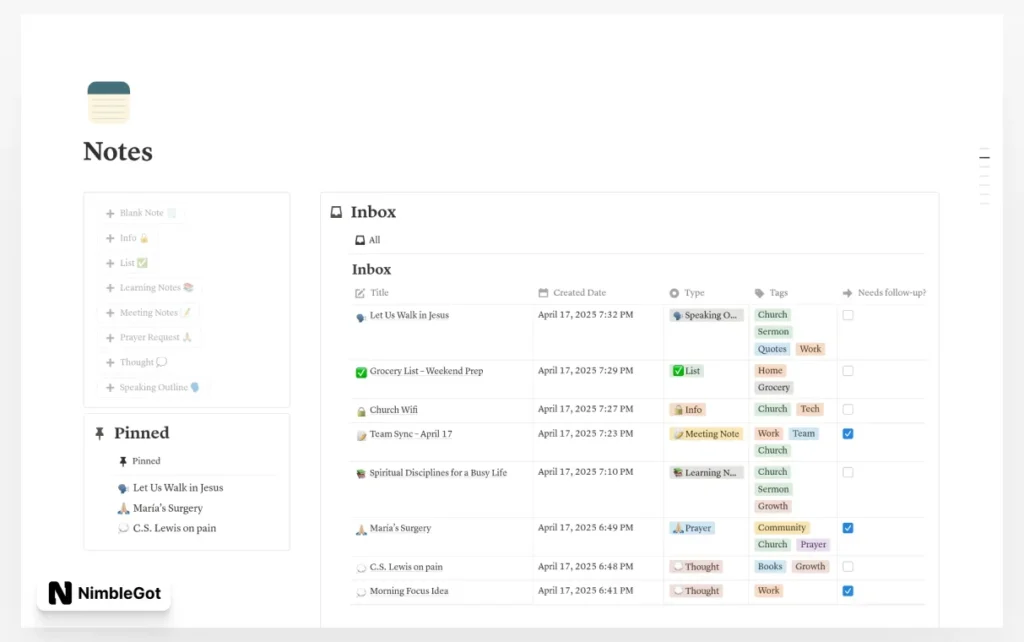Click the speaking icon of pinned Let Us Walk in Jesus

point(123,488)
